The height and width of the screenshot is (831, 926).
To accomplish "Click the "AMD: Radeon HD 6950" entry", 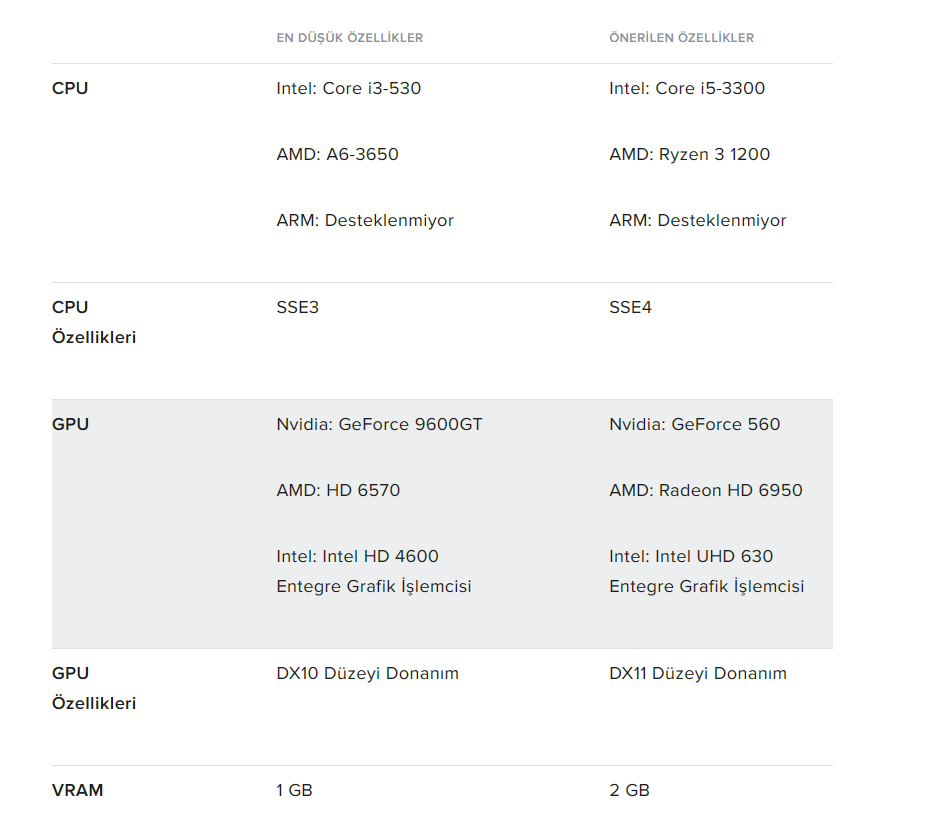I will click(705, 490).
